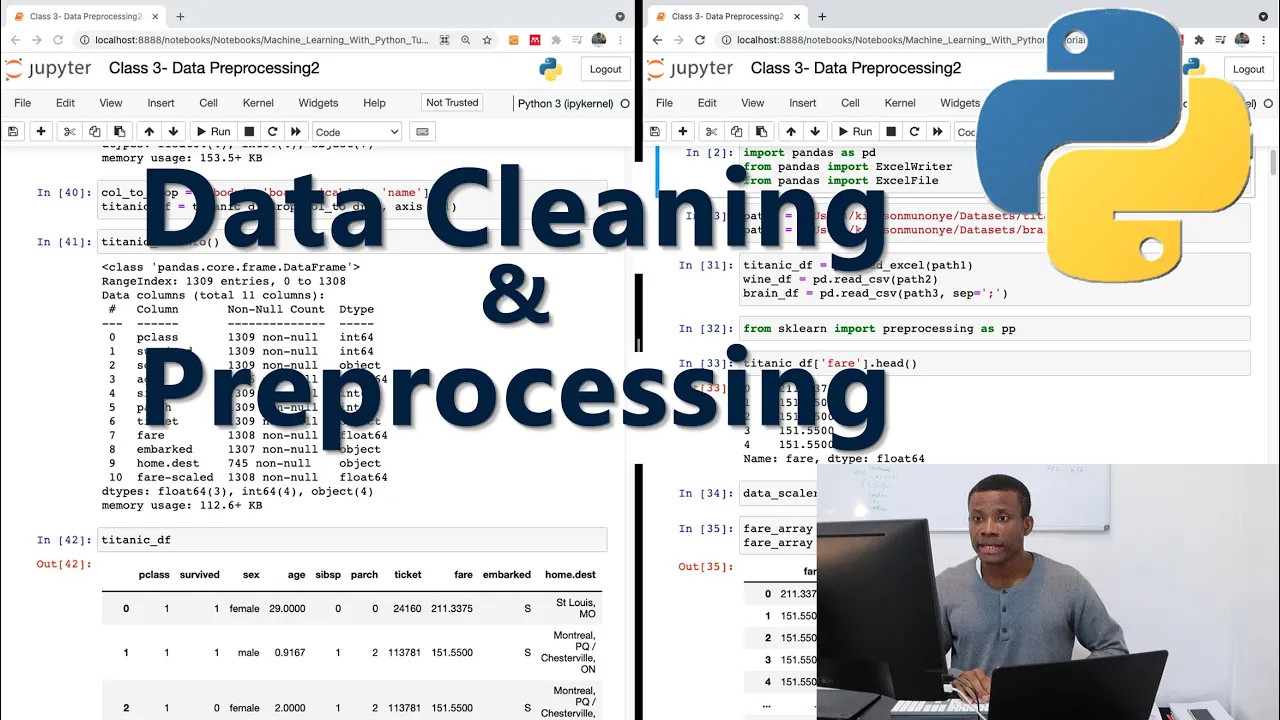
Task: Move selected cell up in left window
Action: click(x=149, y=131)
